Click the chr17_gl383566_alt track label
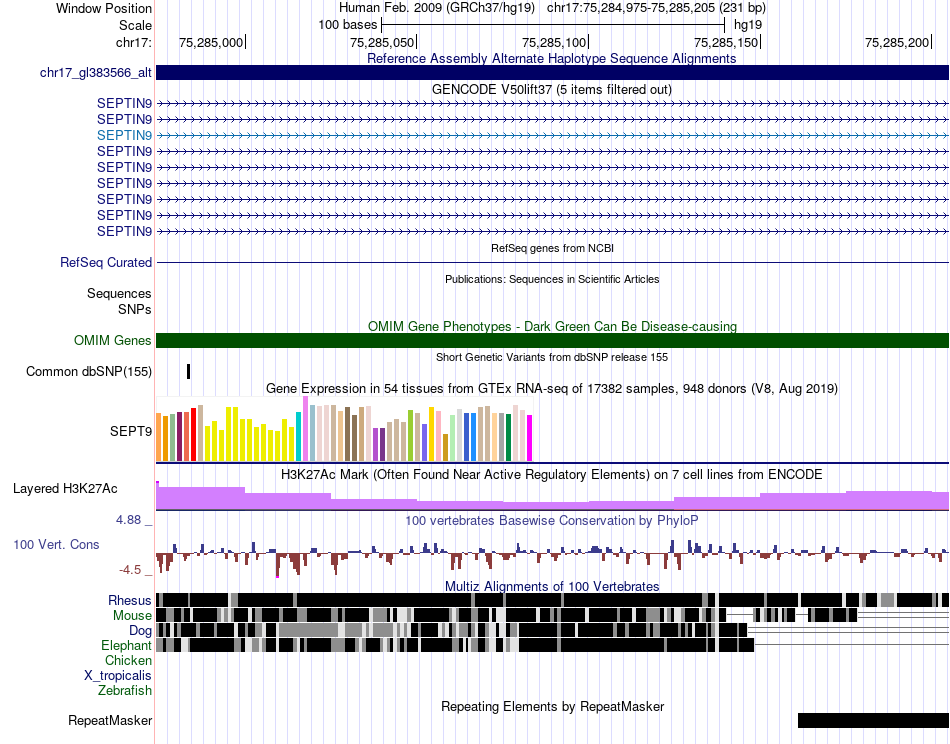 [96, 73]
